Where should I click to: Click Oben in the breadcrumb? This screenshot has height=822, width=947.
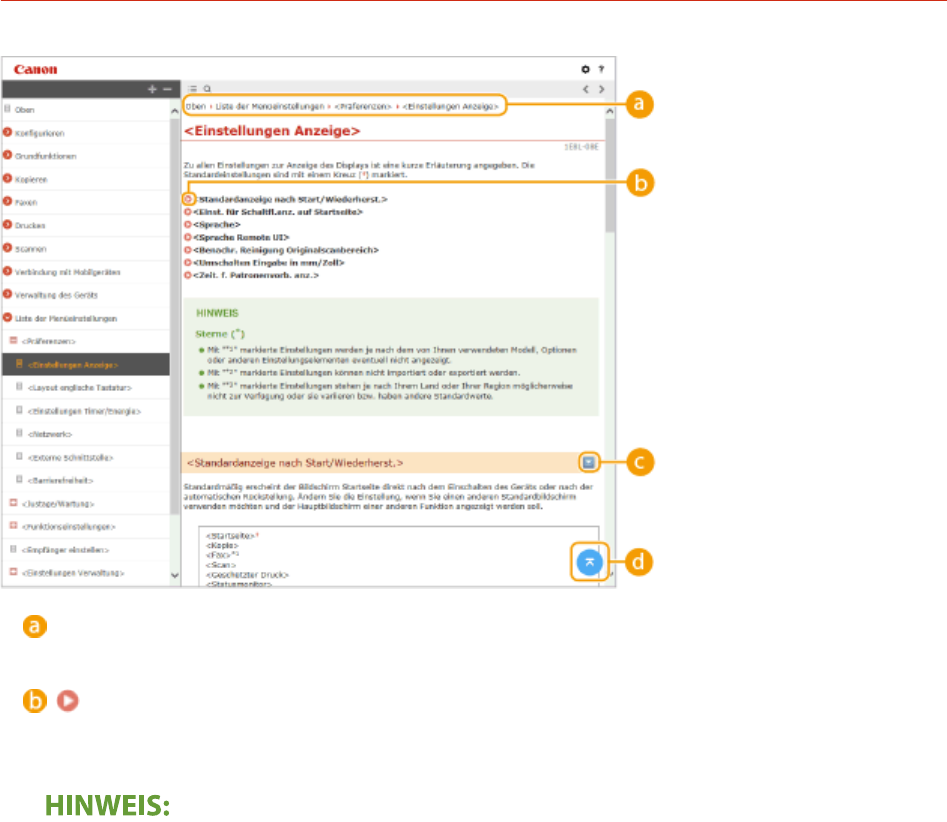[x=196, y=106]
